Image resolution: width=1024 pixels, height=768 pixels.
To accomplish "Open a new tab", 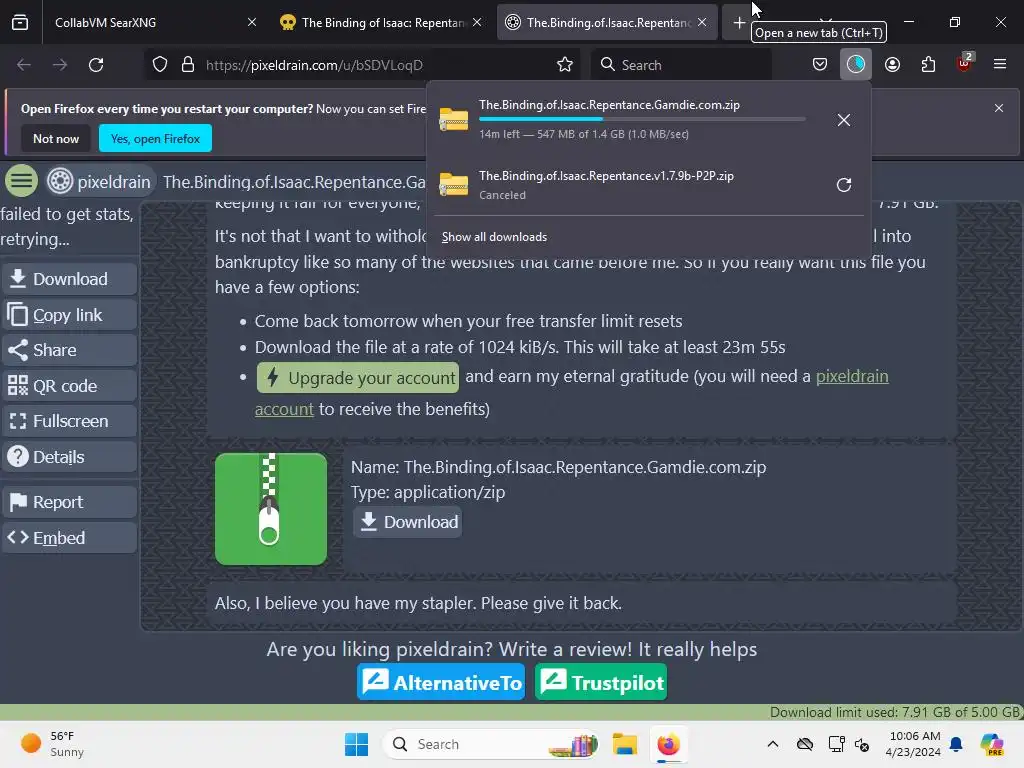I will 739,23.
